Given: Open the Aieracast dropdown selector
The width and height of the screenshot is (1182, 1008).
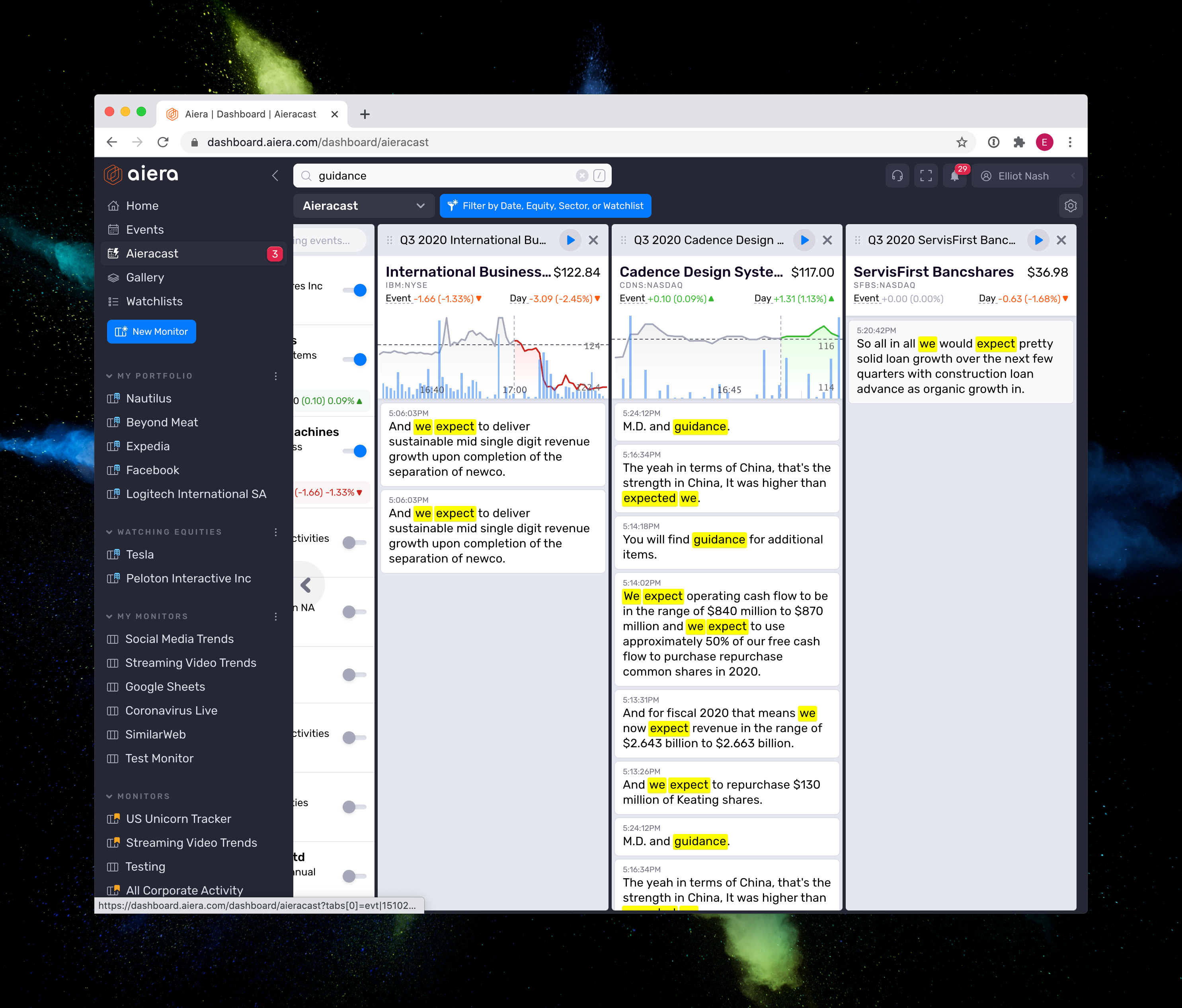Looking at the screenshot, I should (363, 206).
